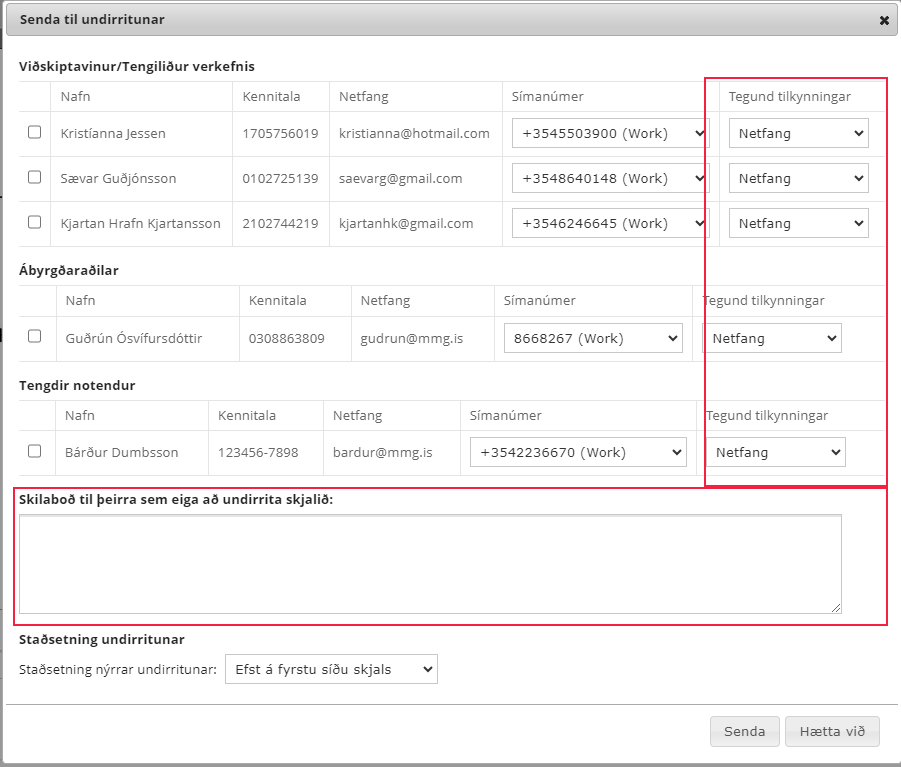The image size is (901, 767).
Task: Expand the +3542236670 (Work) phone dropdown
Action: click(578, 452)
